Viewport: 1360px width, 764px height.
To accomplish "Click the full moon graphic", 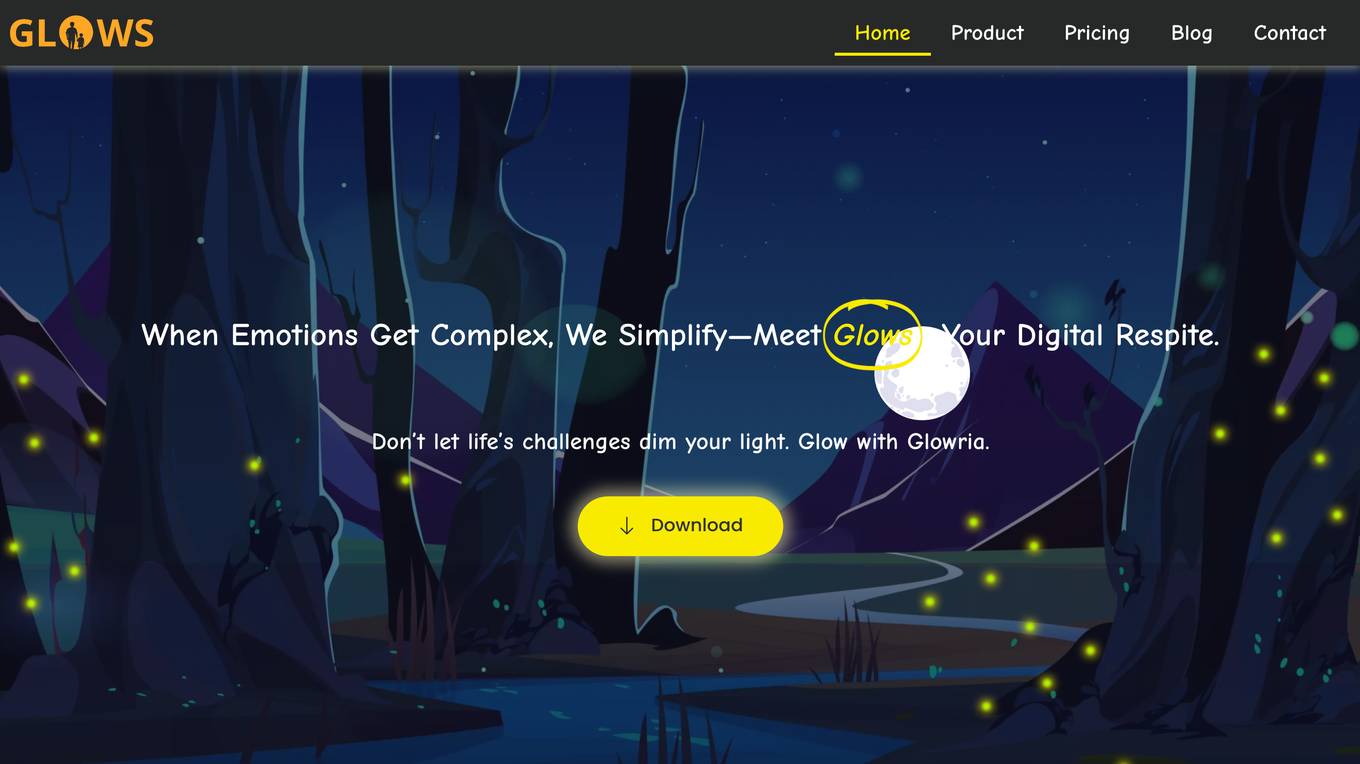I will point(922,374).
